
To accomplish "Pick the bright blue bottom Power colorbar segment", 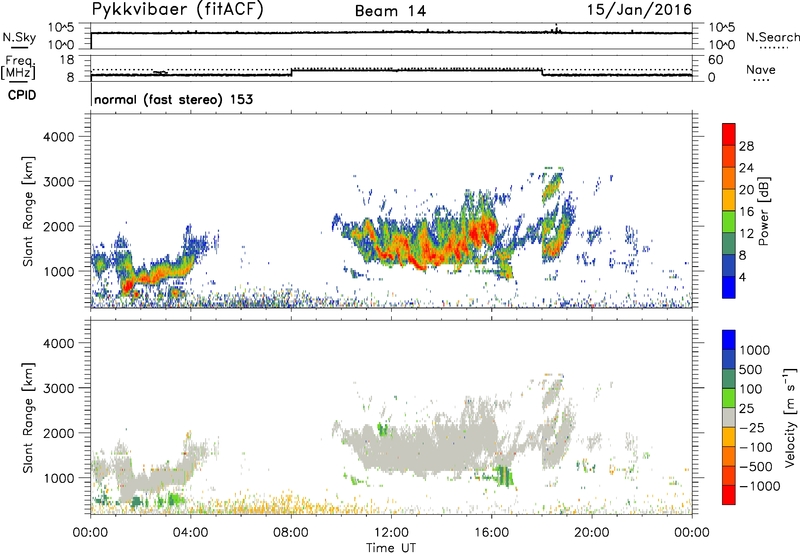I will pos(729,287).
